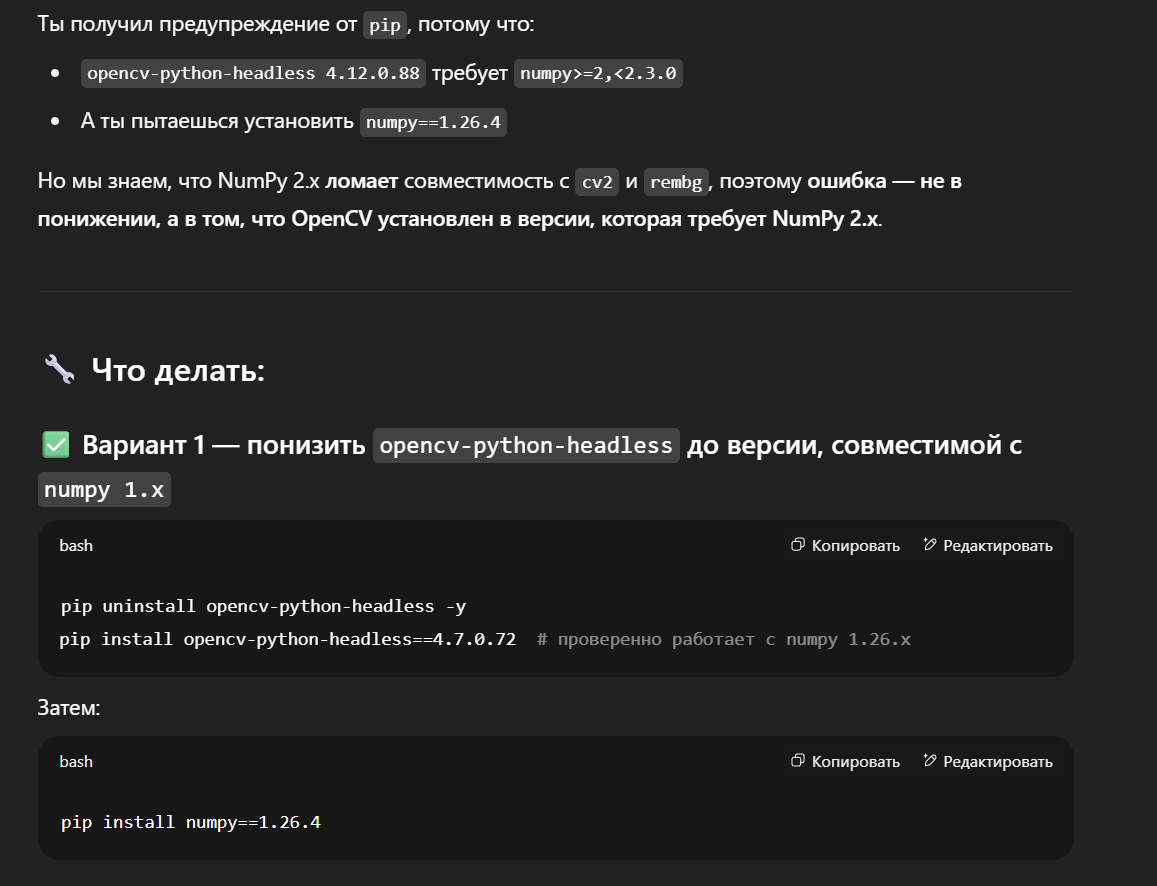Click the inline code 'rembg'
Image resolution: width=1157 pixels, height=886 pixels.
(676, 181)
